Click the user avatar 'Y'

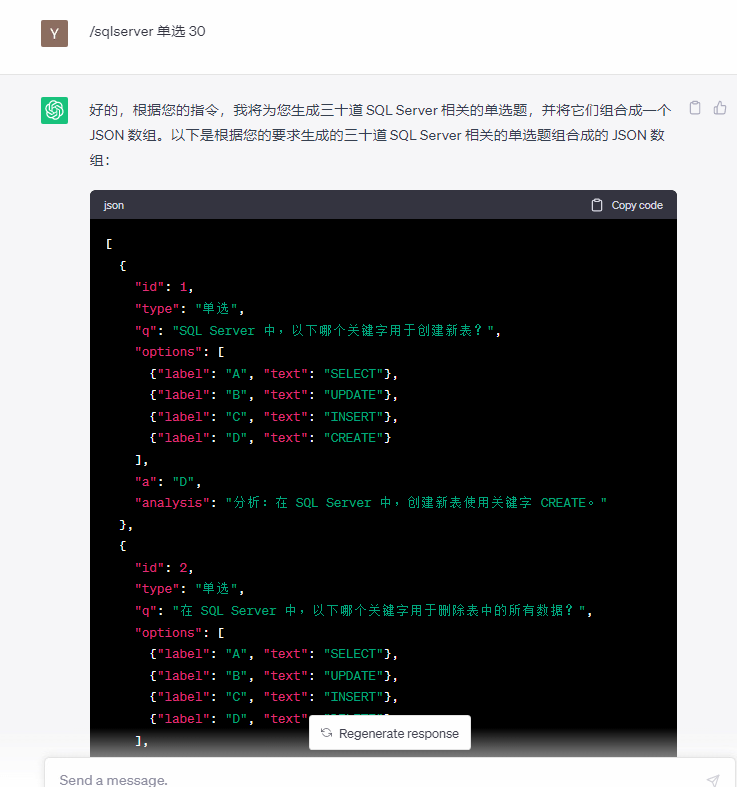pos(54,34)
